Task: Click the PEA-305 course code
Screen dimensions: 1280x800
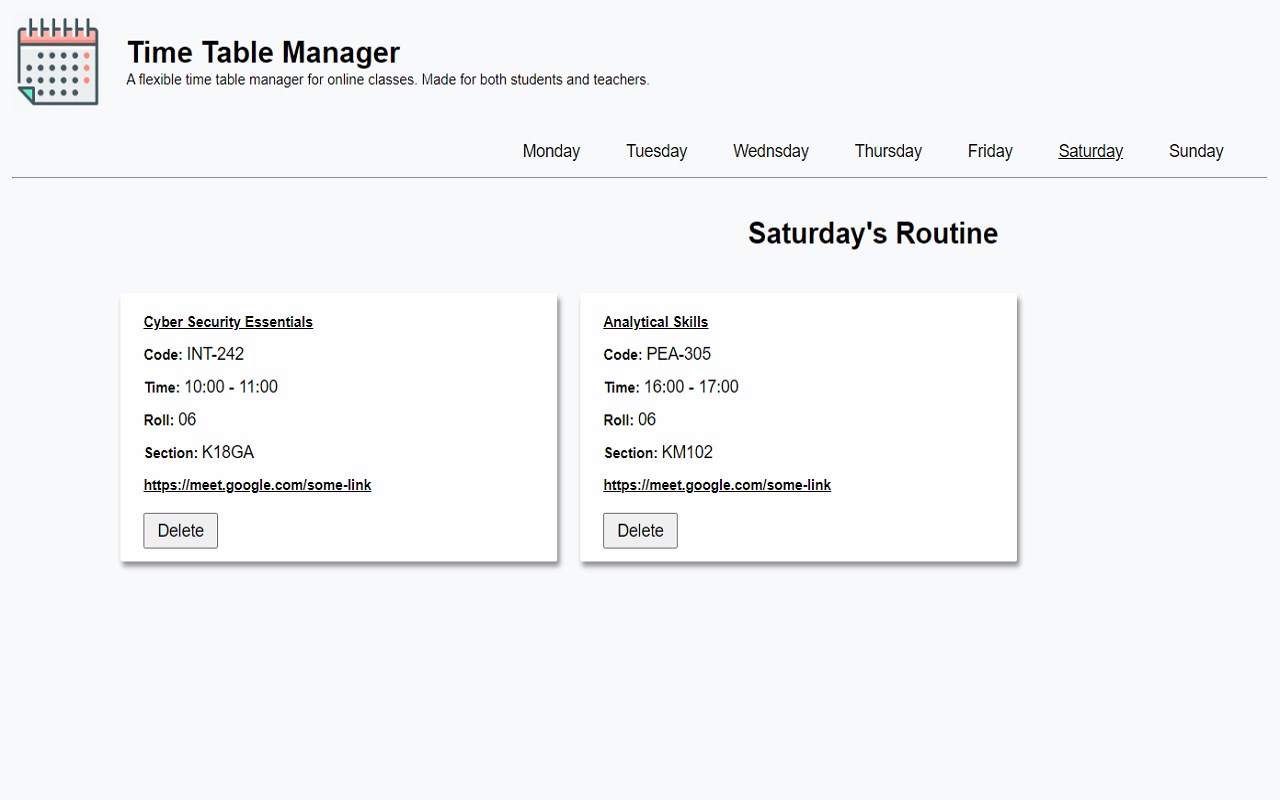Action: [x=678, y=354]
